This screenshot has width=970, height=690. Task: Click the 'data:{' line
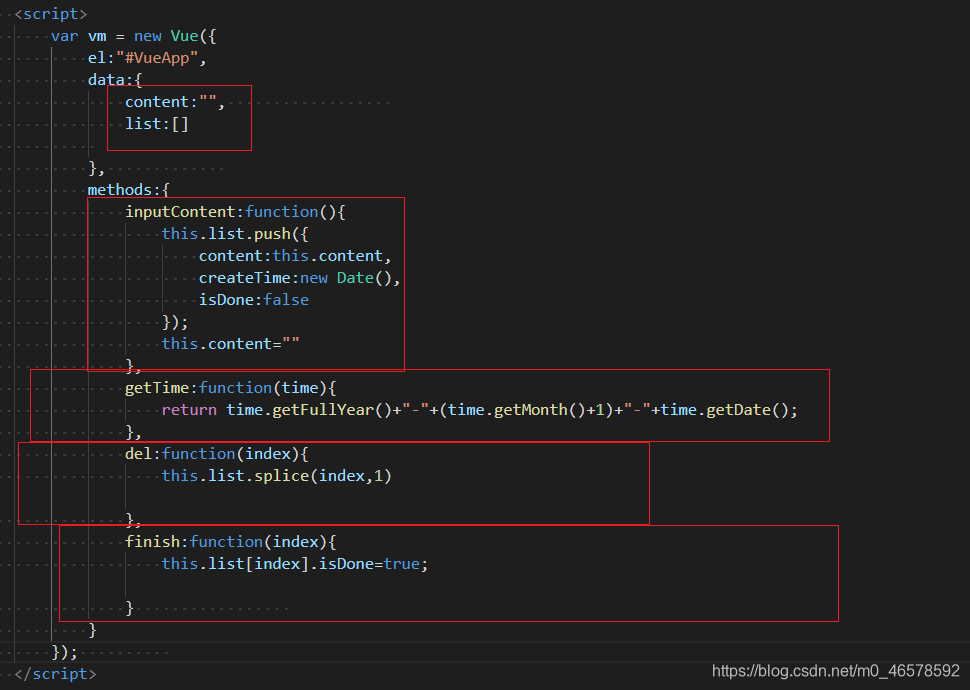115,80
